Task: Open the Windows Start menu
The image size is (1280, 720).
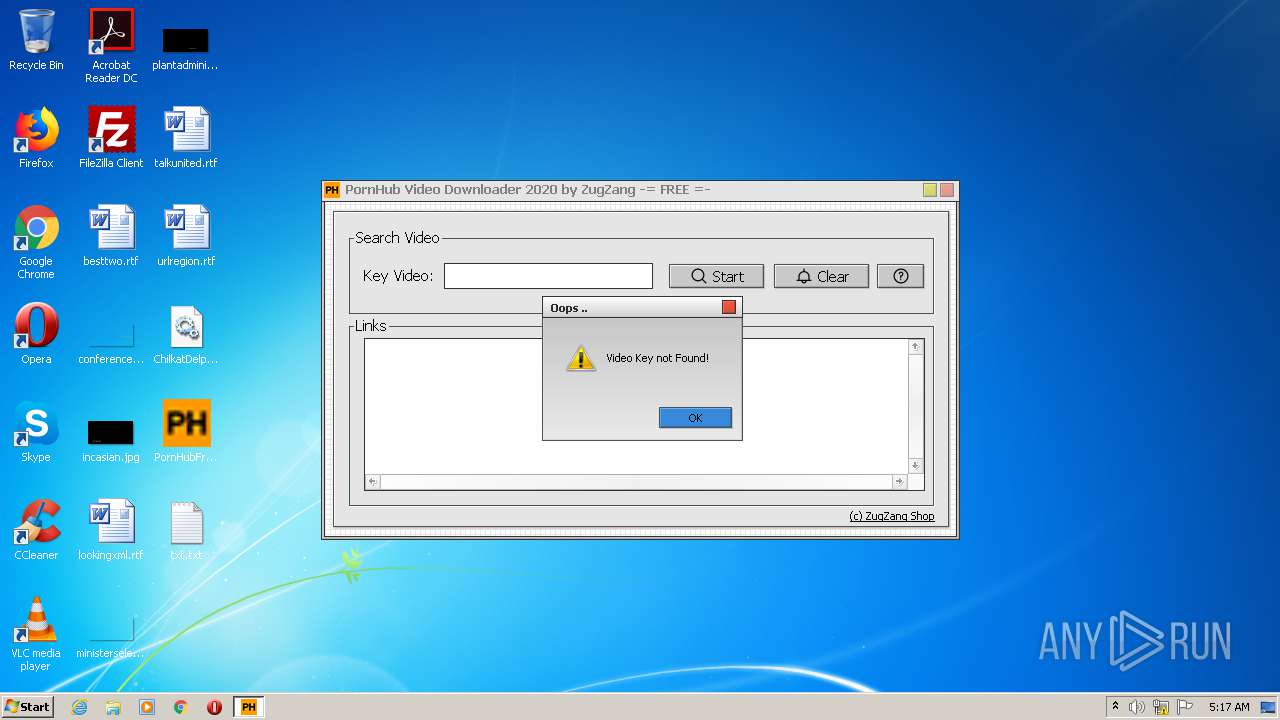Action: pos(28,706)
